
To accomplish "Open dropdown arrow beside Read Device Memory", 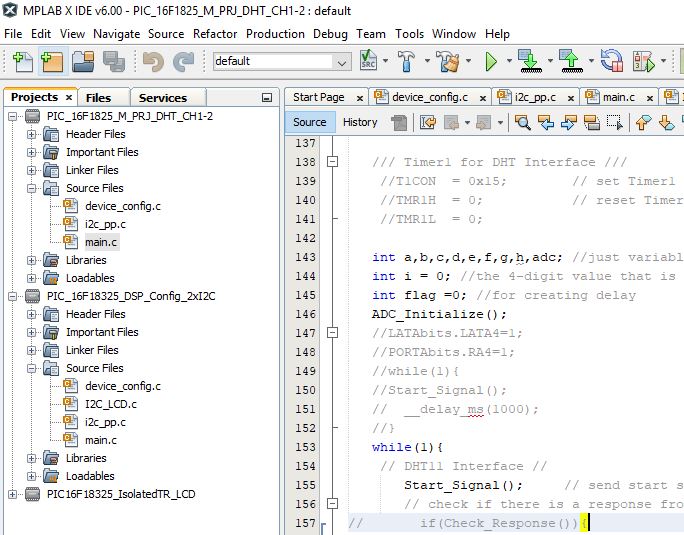I will point(591,61).
